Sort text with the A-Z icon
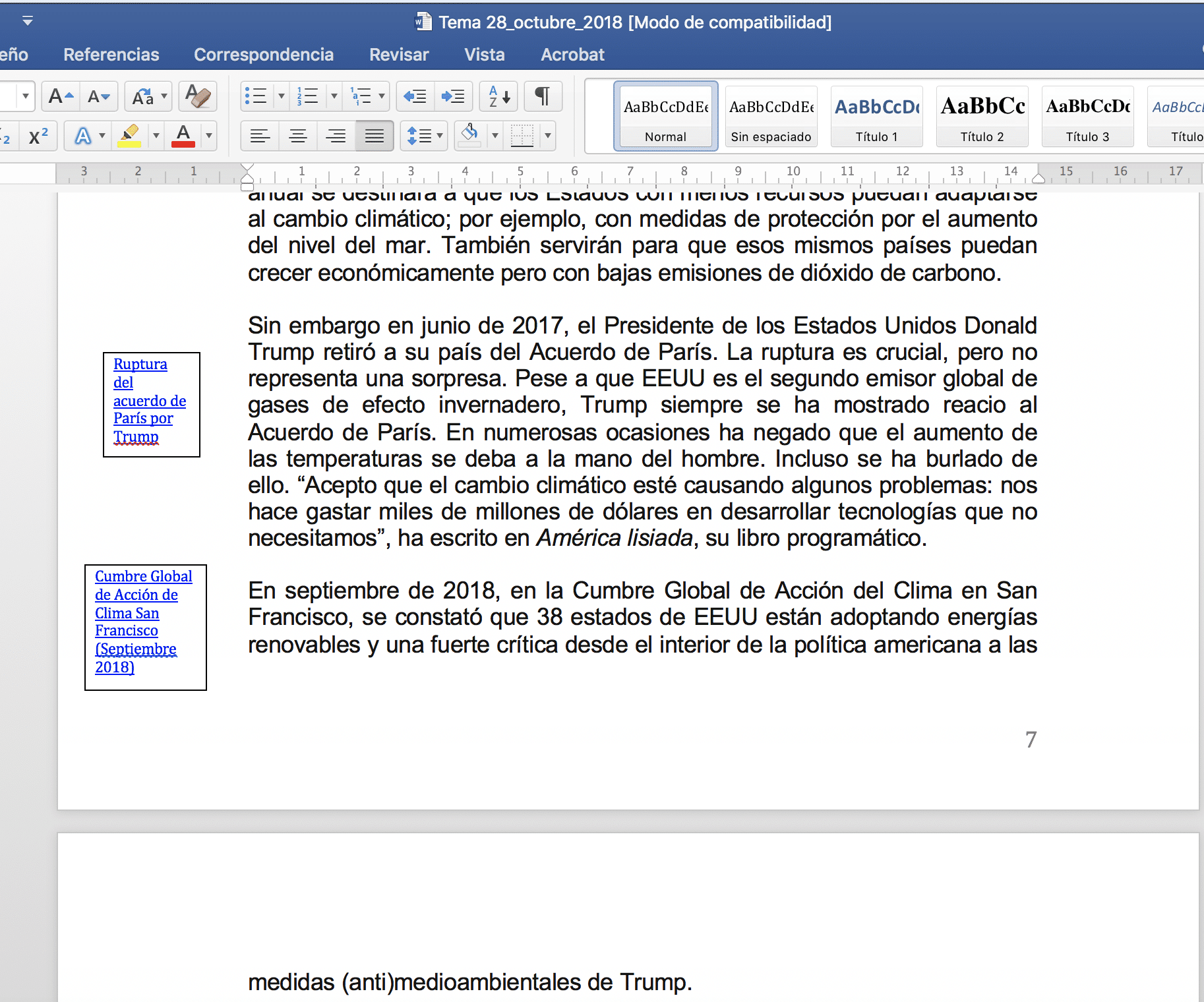The image size is (1204, 1002). 499,97
